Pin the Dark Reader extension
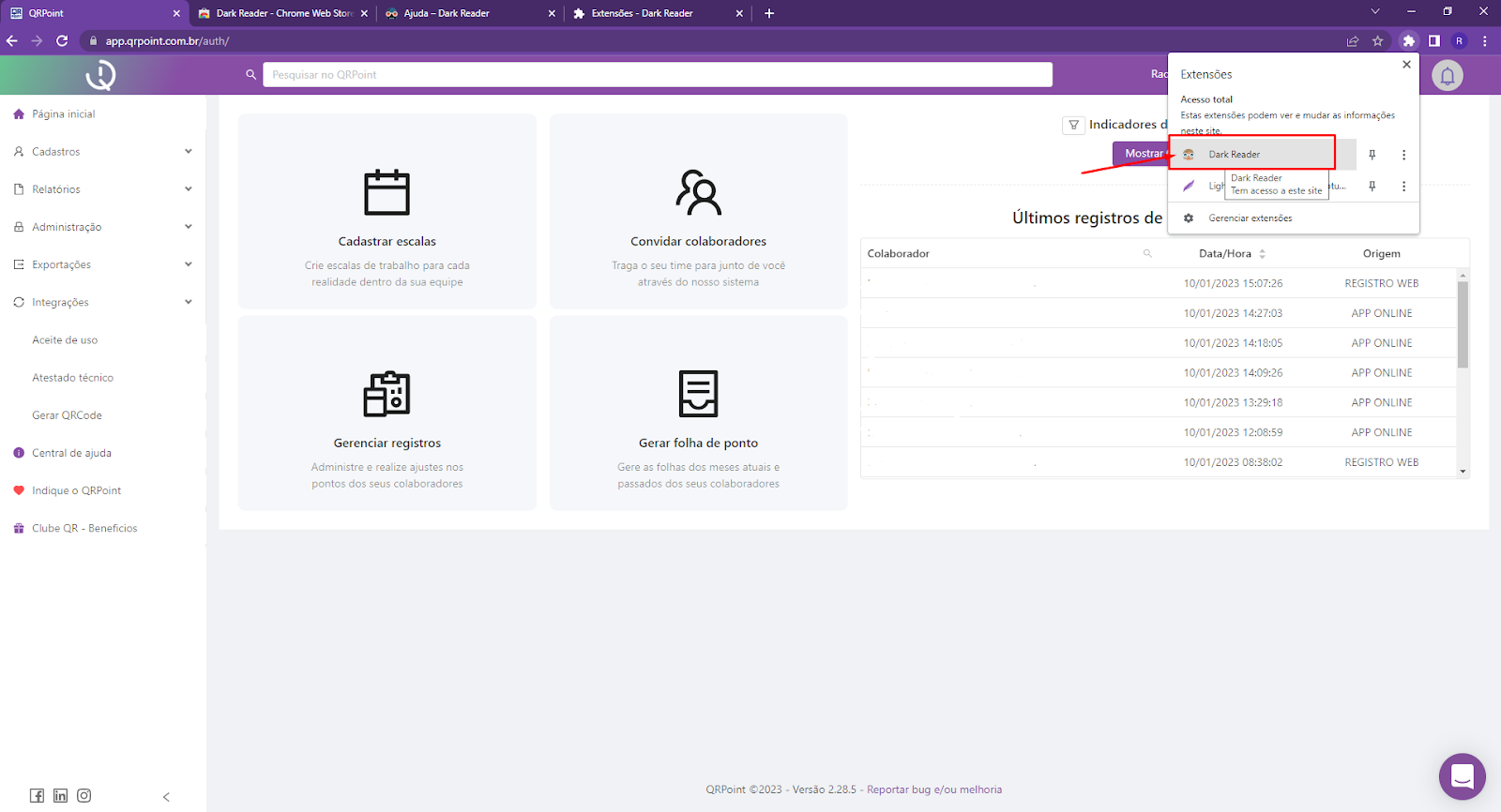 1372,155
